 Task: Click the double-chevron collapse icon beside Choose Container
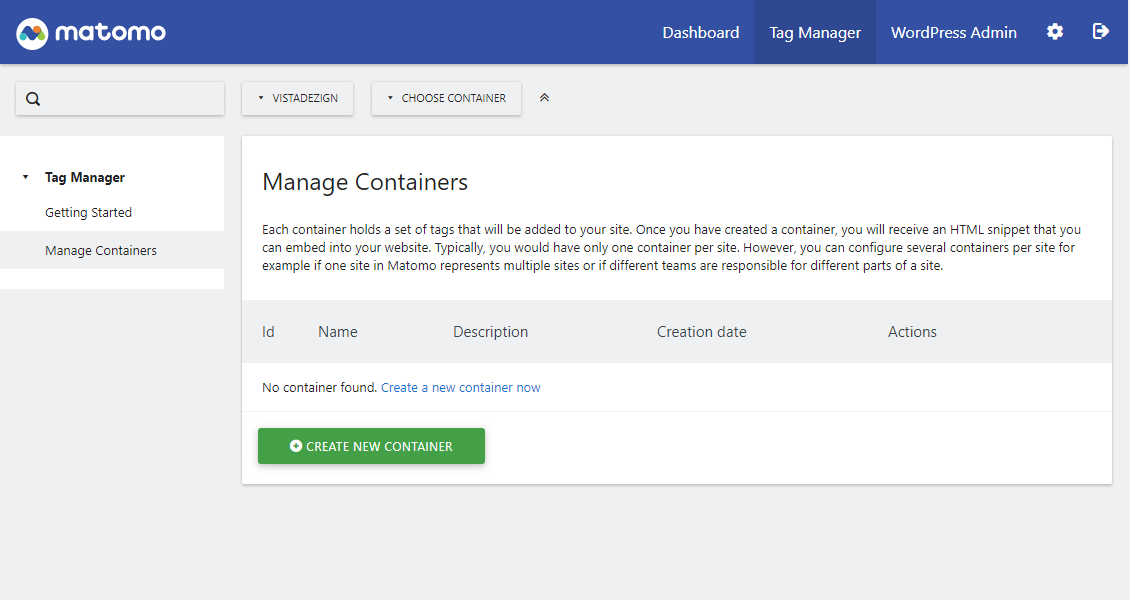(544, 98)
